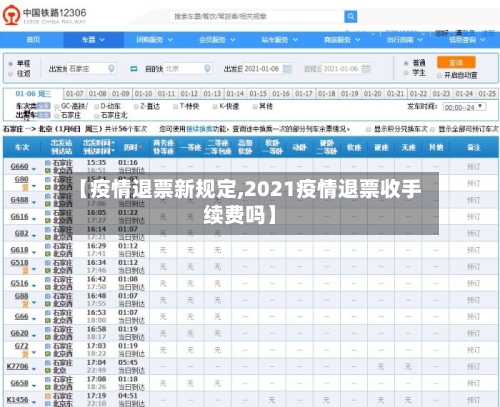500x407 pixels.
Task: Check the 显示全部可预订车次 checkbox
Action: (433, 129)
